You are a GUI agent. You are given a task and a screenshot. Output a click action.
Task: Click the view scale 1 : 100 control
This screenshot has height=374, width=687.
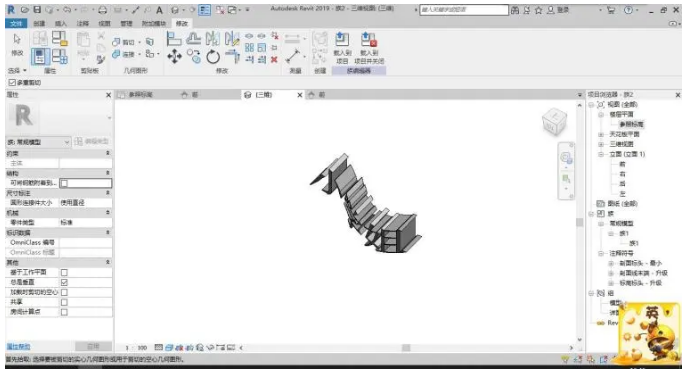pos(136,348)
